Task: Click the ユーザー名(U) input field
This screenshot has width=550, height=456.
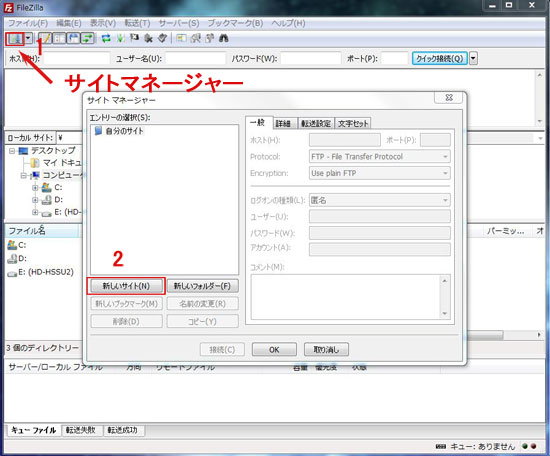Action: 195,58
